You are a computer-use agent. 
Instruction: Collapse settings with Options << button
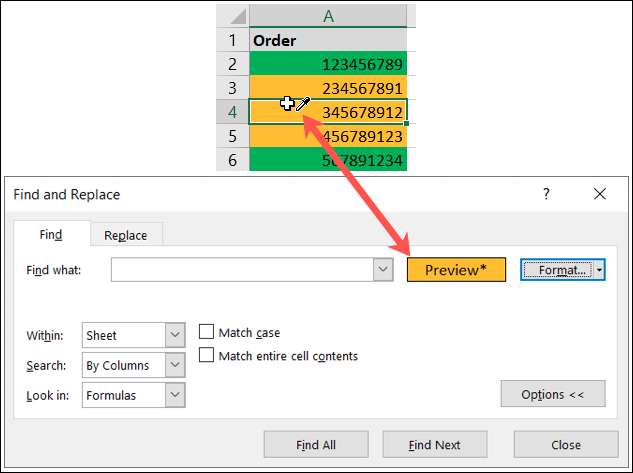pyautogui.click(x=552, y=394)
